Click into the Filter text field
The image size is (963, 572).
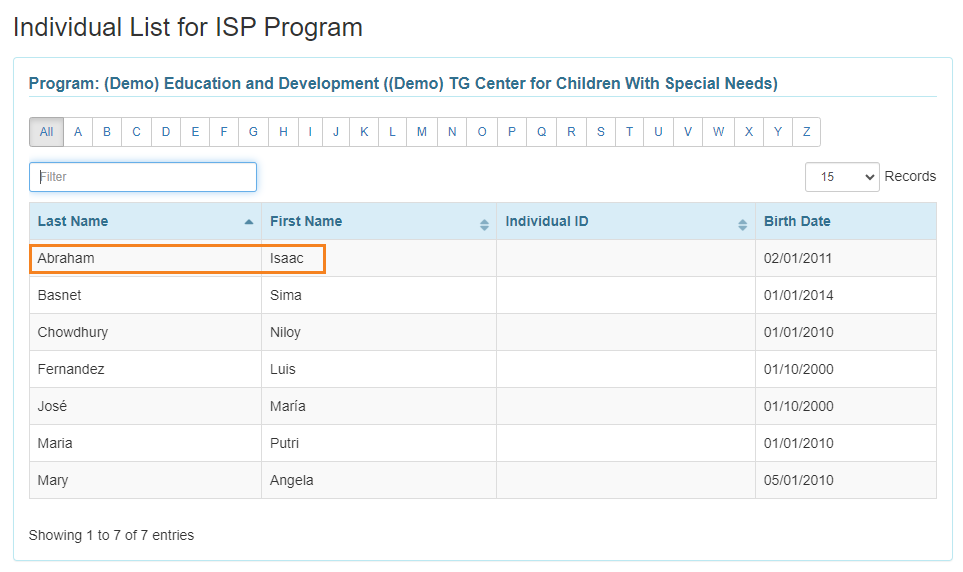click(143, 177)
